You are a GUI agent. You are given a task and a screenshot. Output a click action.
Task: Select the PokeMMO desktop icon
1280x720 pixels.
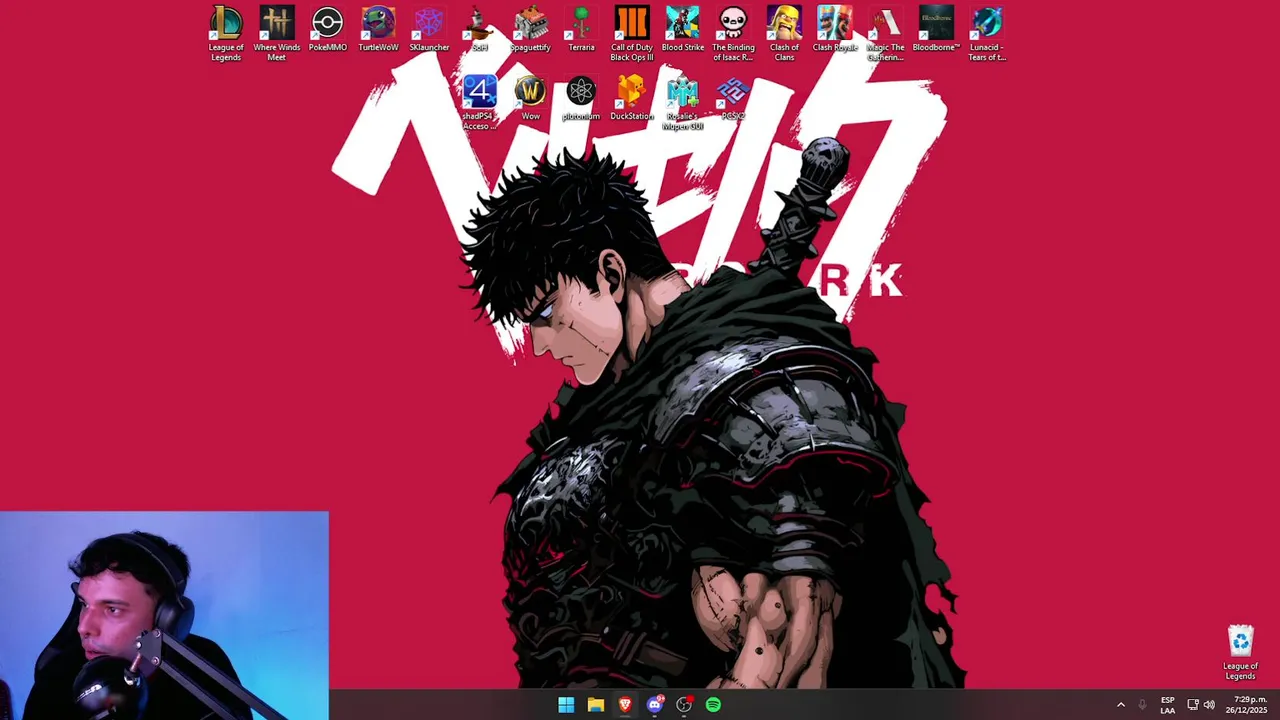[327, 29]
